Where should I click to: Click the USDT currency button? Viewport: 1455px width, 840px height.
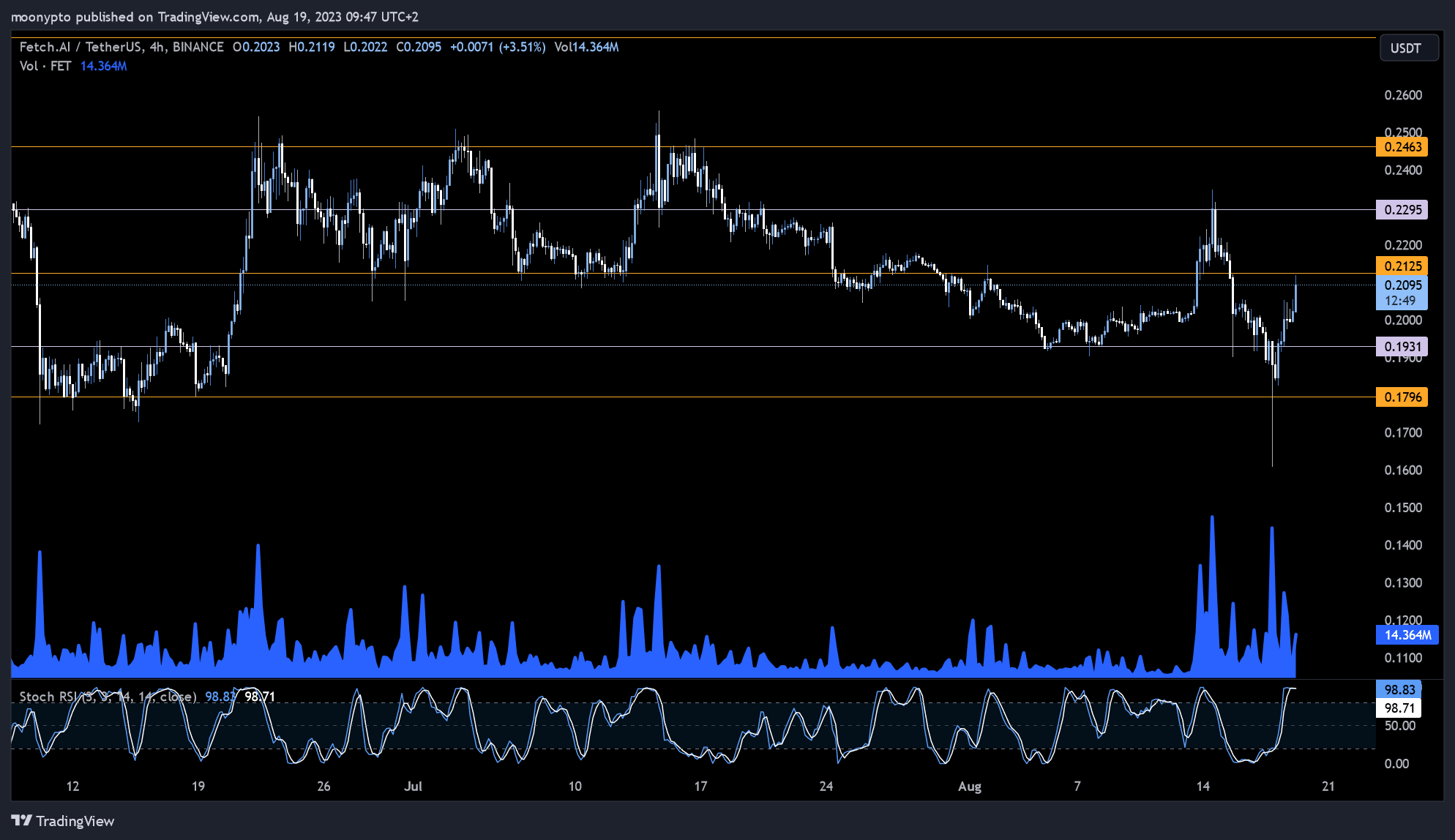pyautogui.click(x=1409, y=48)
